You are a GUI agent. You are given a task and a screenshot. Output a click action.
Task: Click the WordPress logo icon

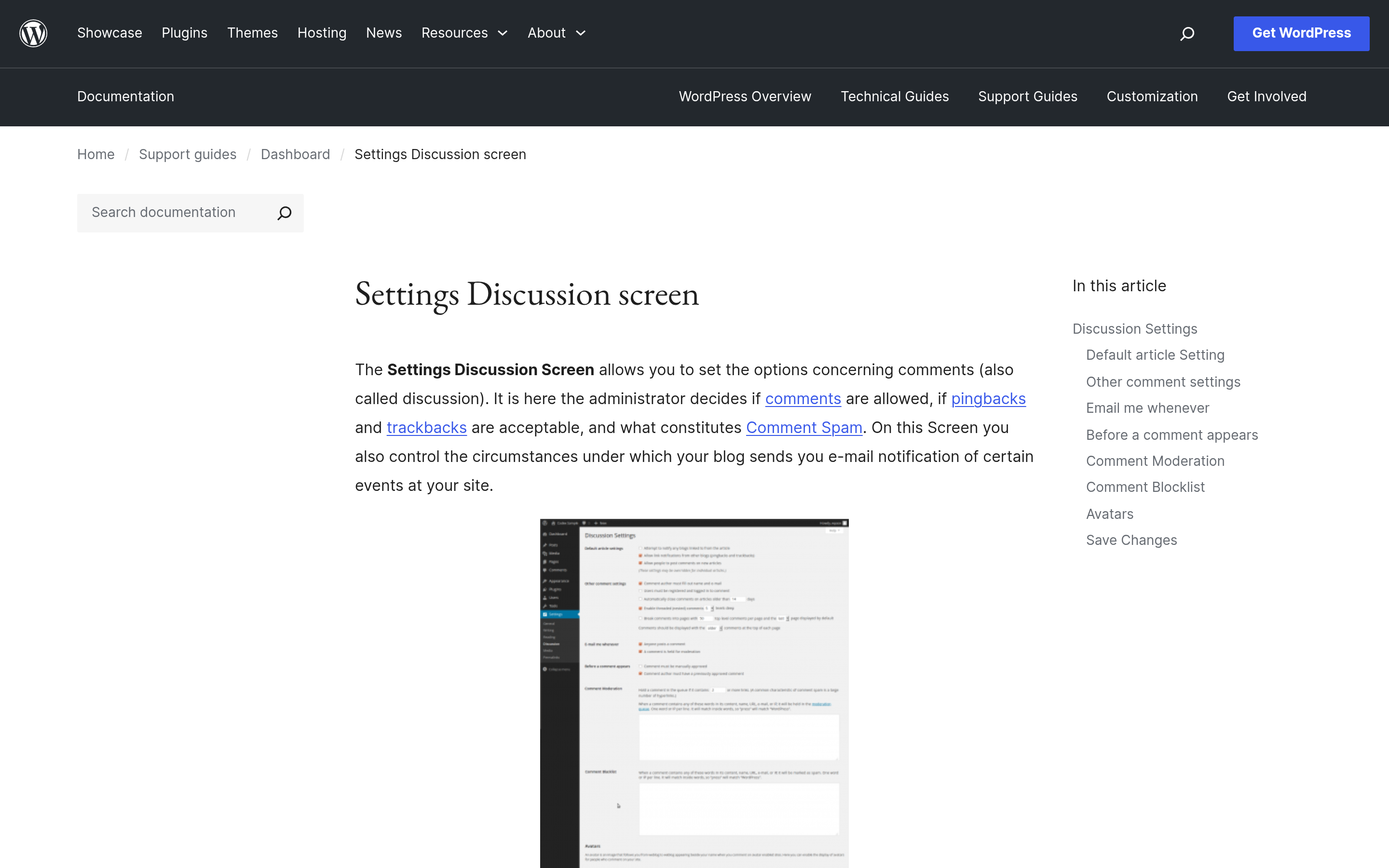[33, 33]
